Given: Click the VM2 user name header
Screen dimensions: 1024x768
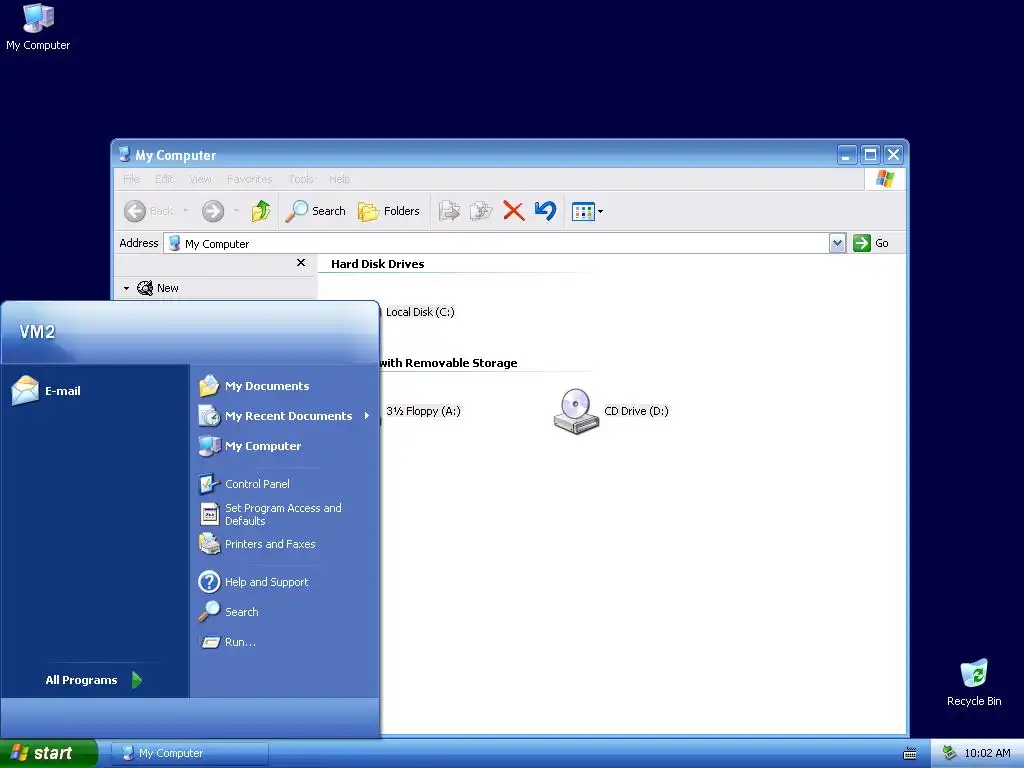Looking at the screenshot, I should click(x=37, y=332).
